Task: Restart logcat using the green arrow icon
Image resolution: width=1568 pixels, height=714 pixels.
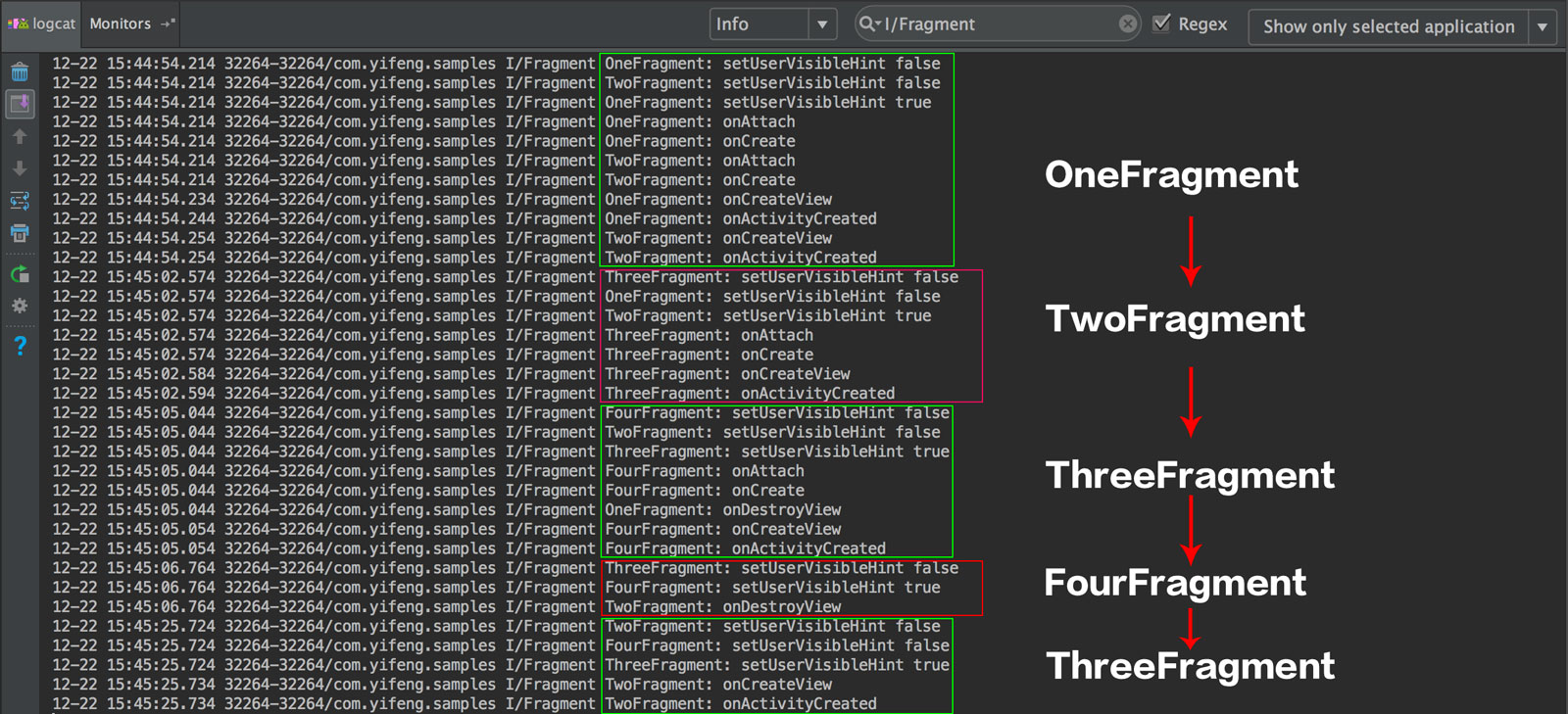Action: (x=20, y=274)
